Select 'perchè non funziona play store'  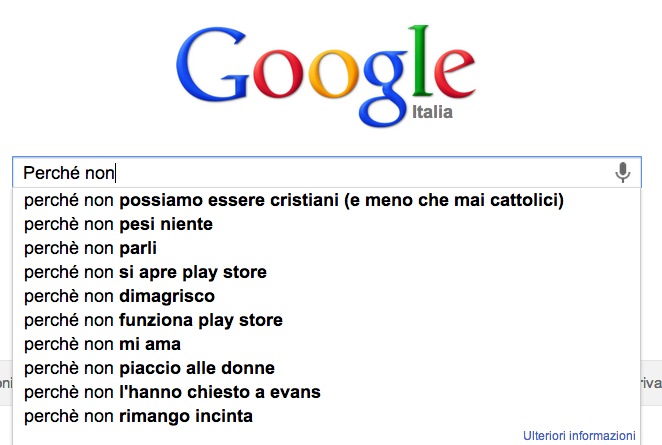pyautogui.click(x=153, y=320)
